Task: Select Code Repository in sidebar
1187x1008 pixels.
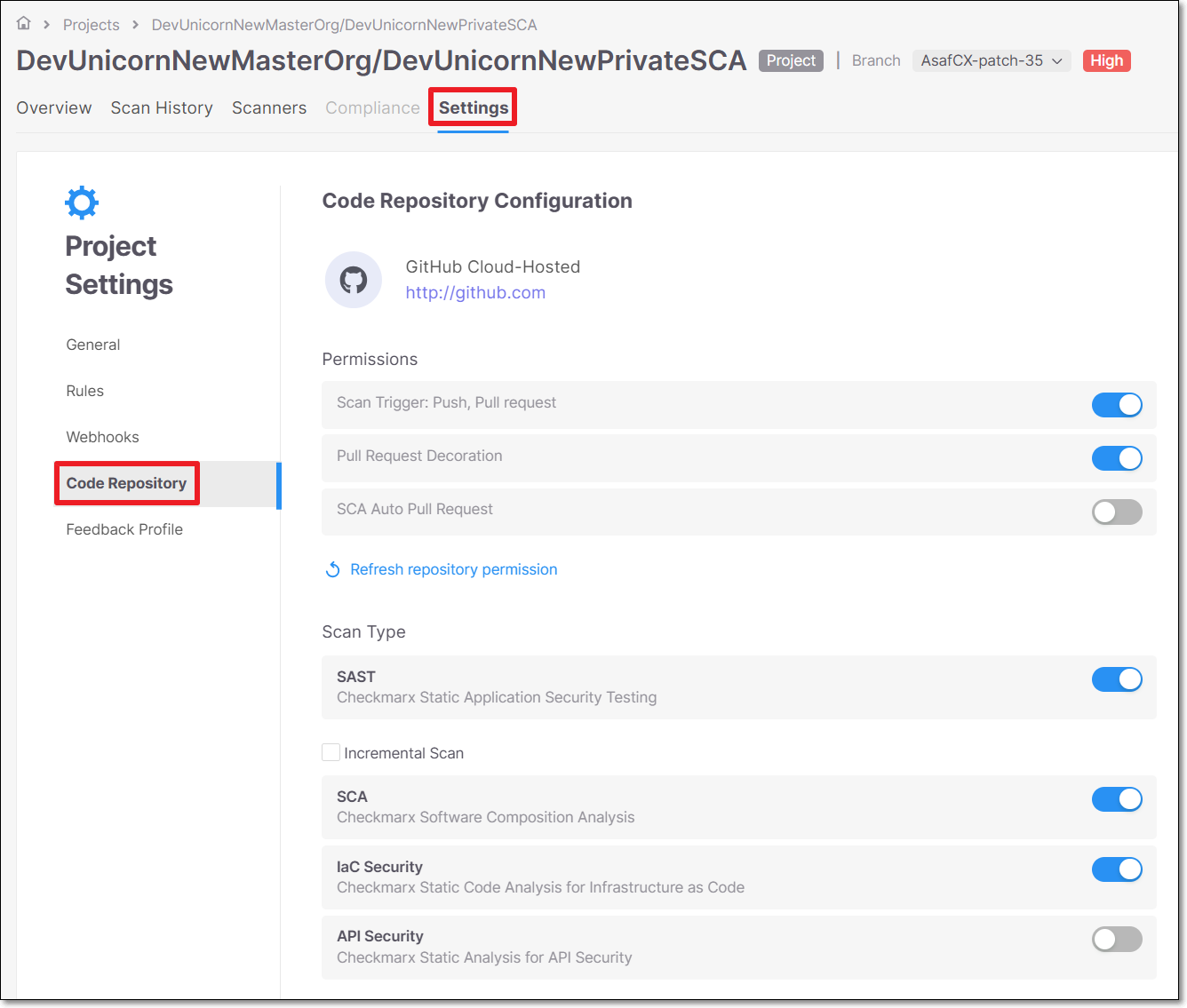Action: tap(126, 483)
